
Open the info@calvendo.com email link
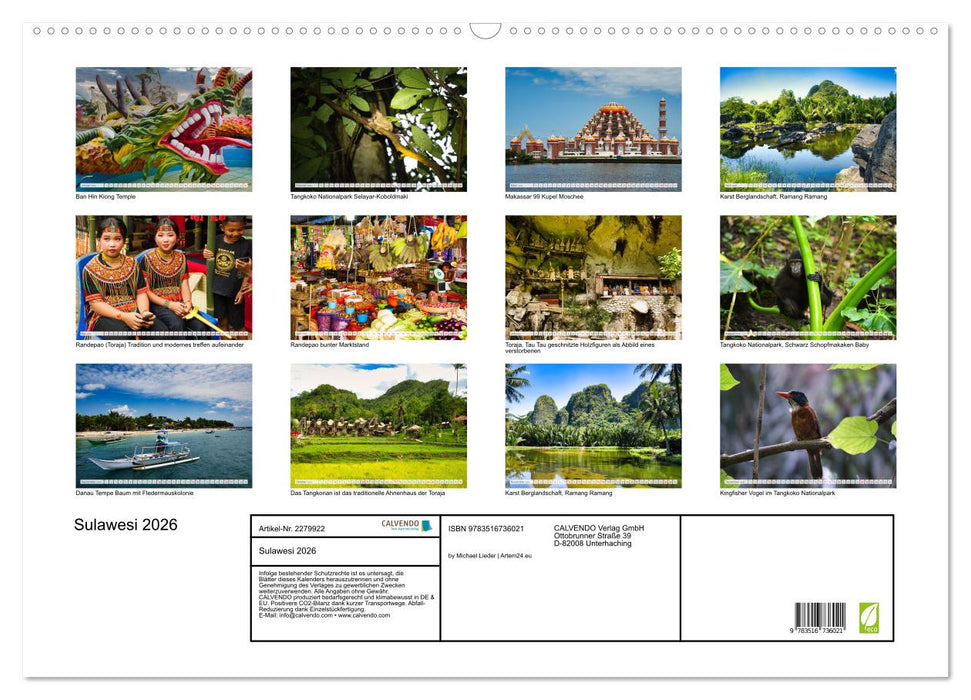click(304, 616)
